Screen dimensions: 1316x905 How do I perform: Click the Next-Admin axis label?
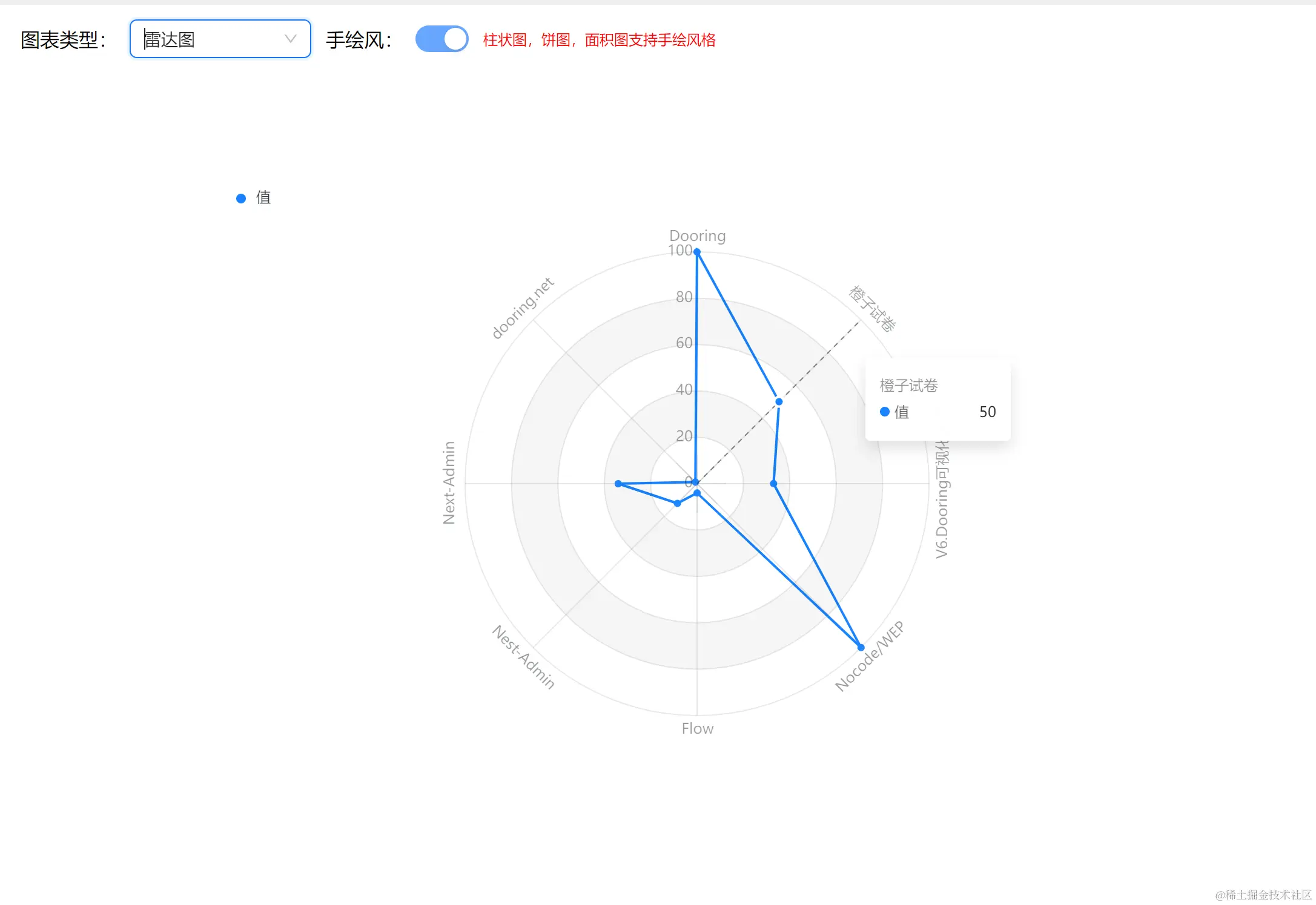pos(449,483)
